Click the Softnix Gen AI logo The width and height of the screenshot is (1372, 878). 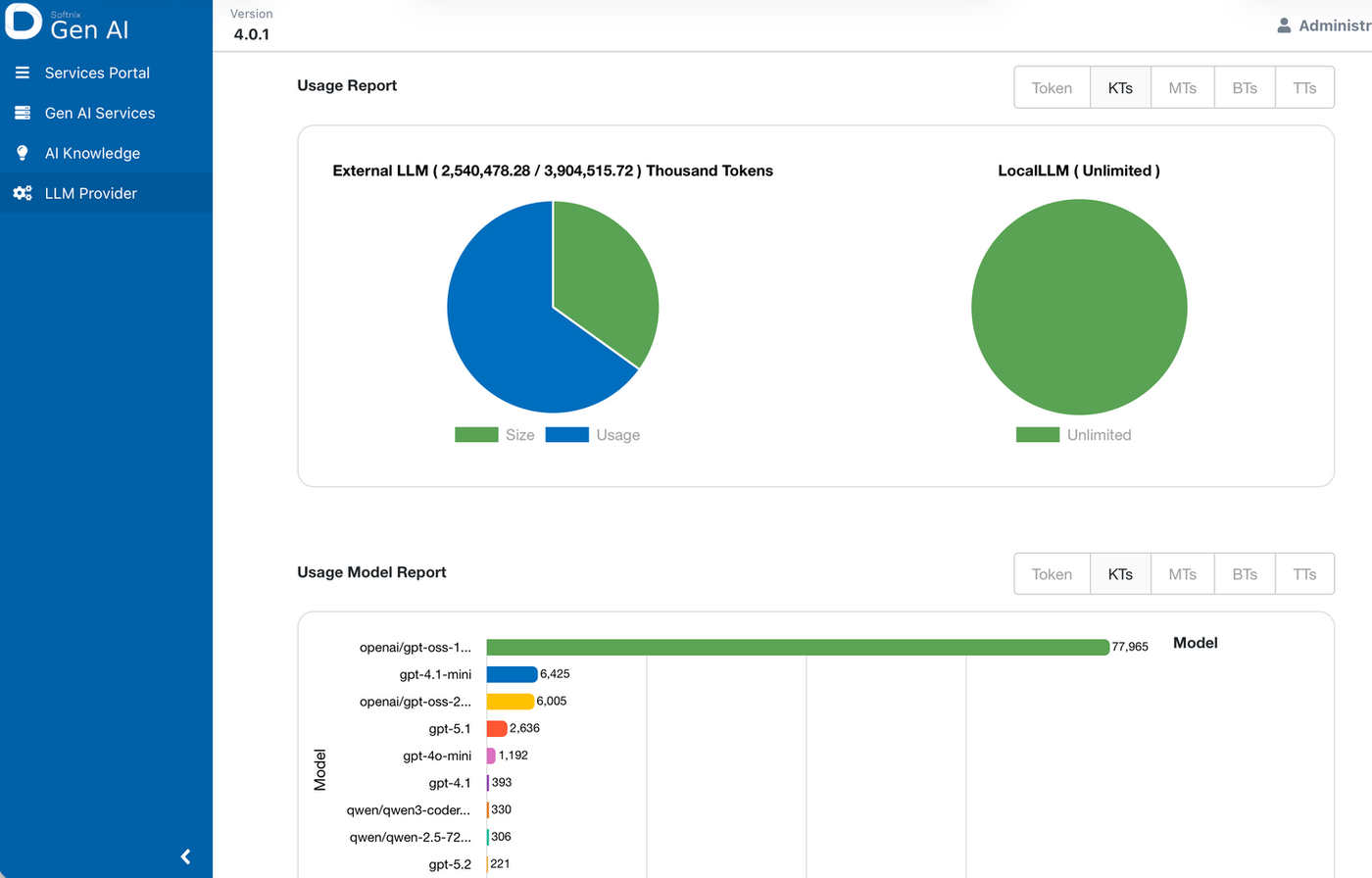(x=67, y=24)
